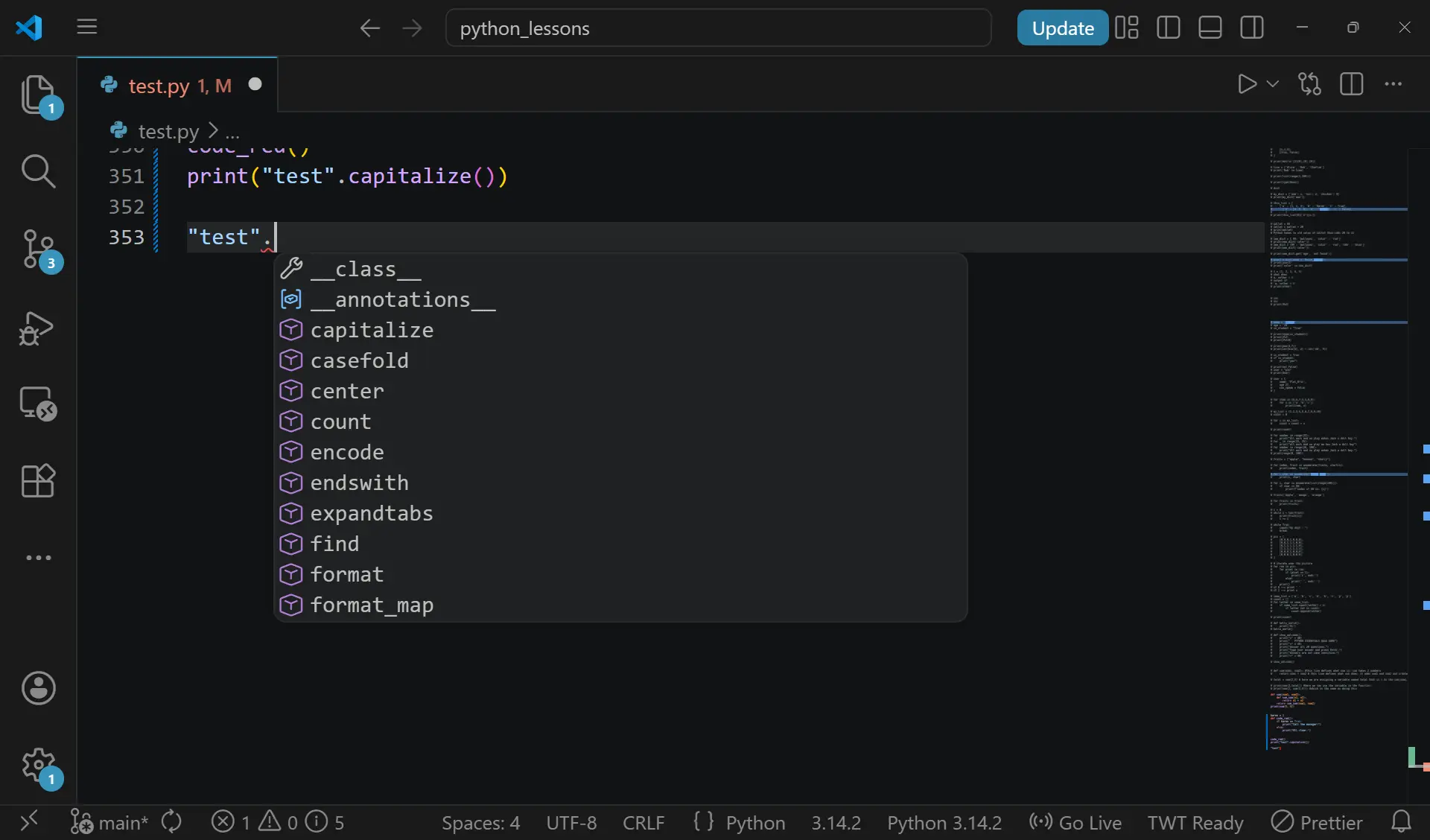
Task: Click the Update button
Action: coord(1062,28)
